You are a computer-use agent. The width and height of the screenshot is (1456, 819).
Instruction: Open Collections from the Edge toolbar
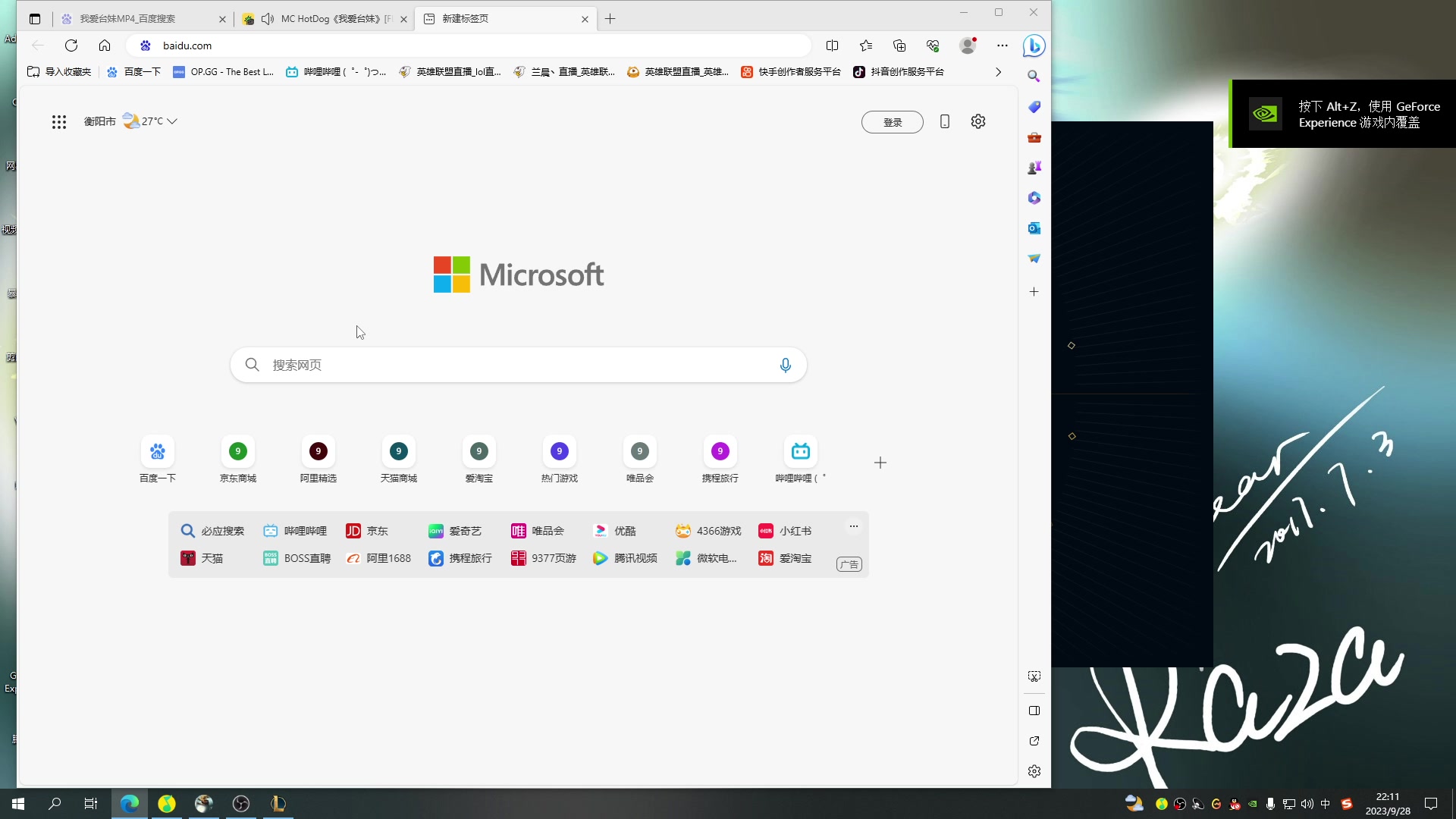tap(899, 45)
